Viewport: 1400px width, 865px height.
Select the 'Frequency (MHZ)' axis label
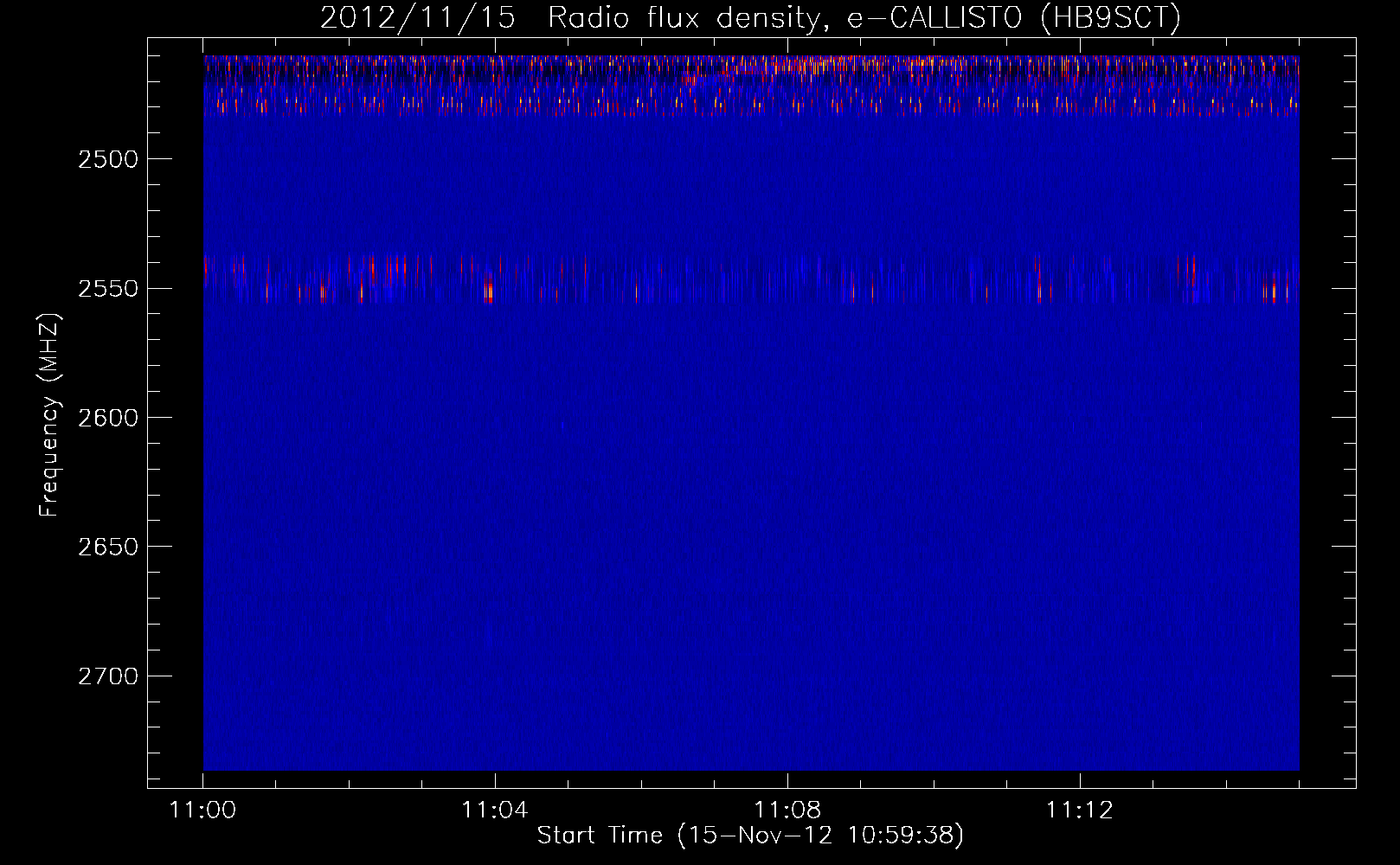click(48, 415)
